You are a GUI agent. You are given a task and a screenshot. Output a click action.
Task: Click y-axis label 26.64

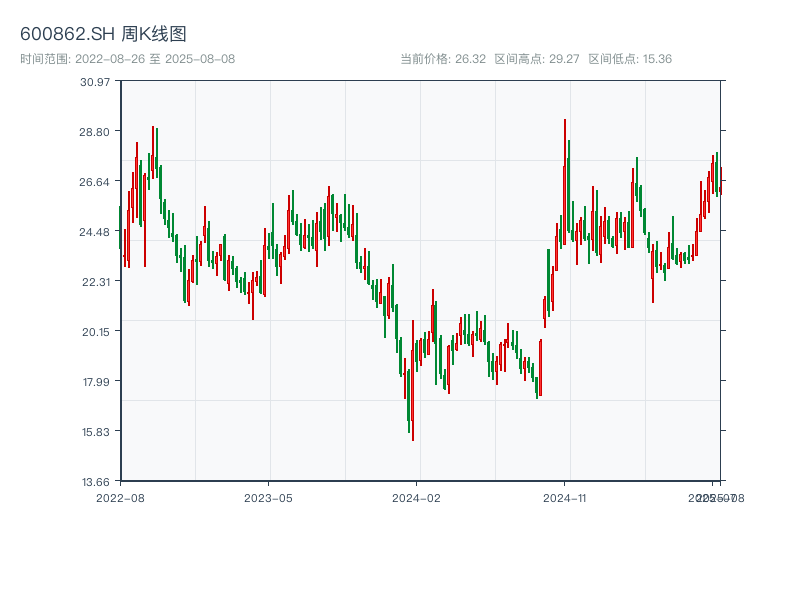point(94,182)
